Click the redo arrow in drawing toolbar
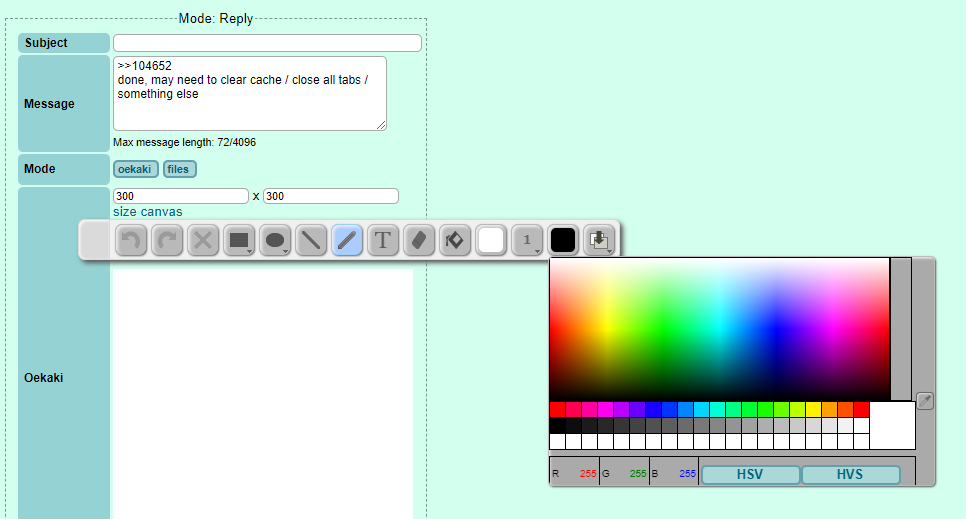966x519 pixels. [167, 240]
